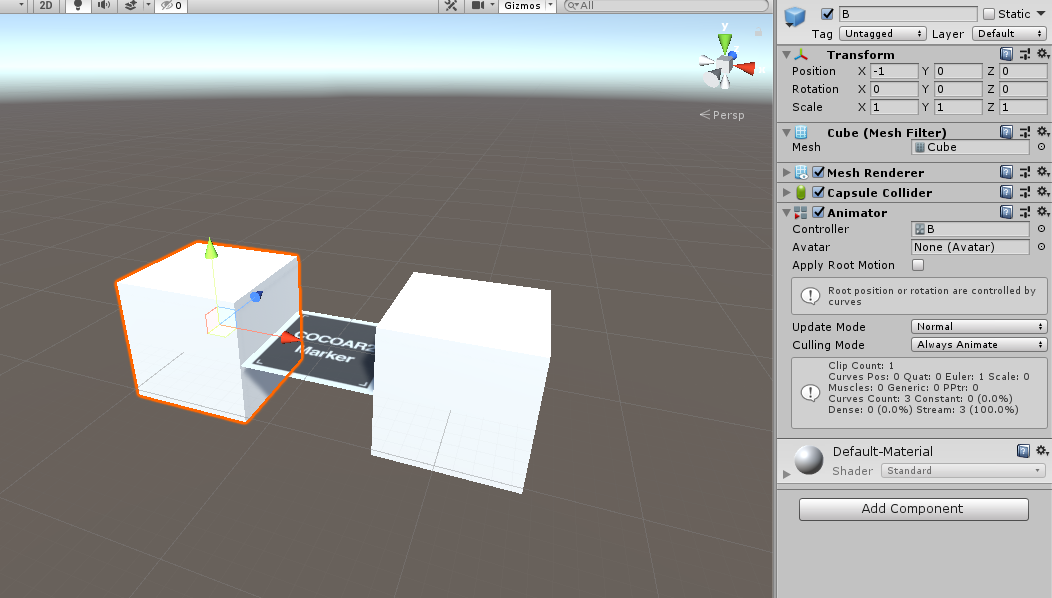This screenshot has height=598, width=1052.
Task: Open Animator gear settings menu
Action: pos(1043,212)
